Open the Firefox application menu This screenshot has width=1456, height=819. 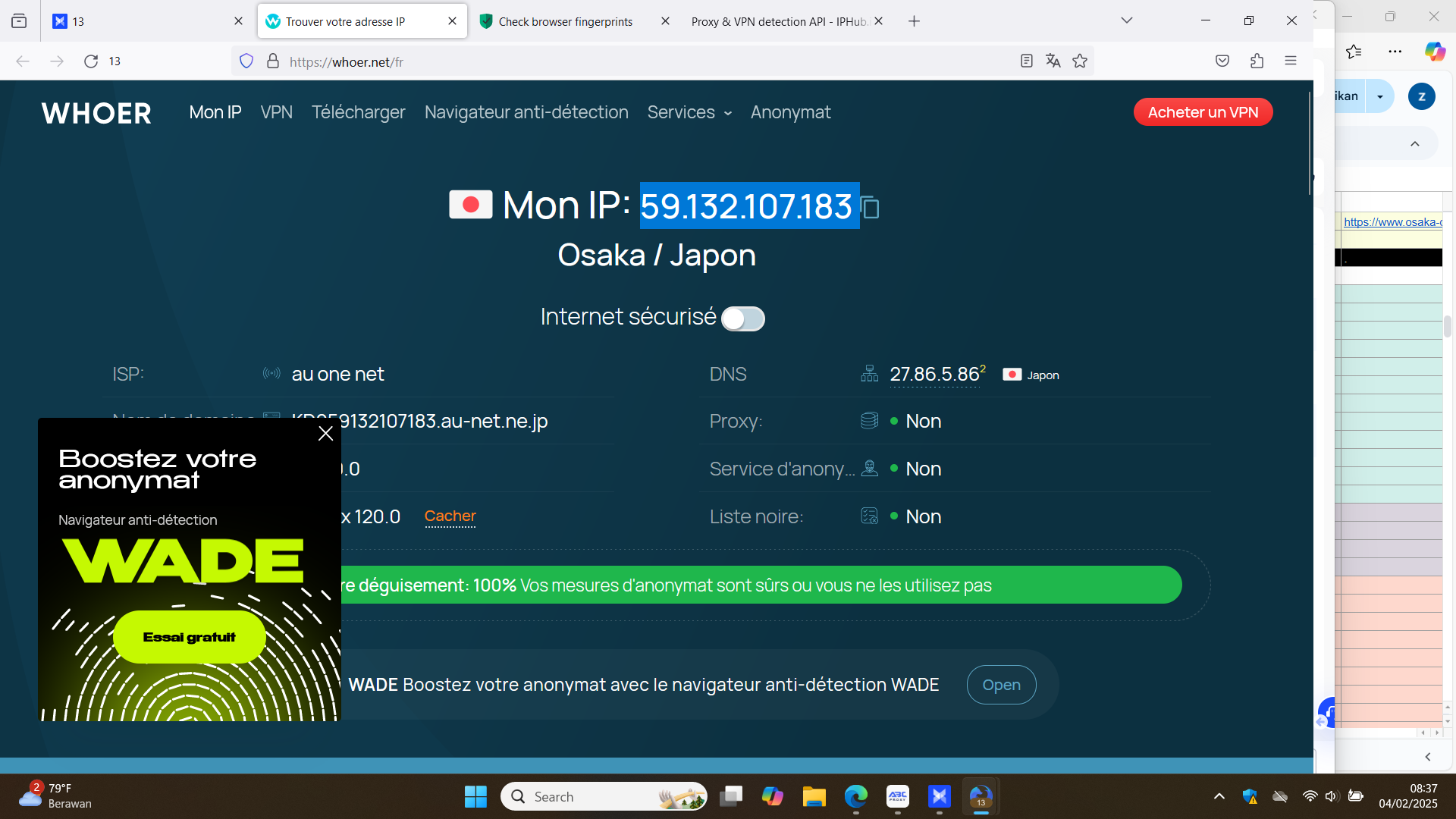pos(1291,61)
